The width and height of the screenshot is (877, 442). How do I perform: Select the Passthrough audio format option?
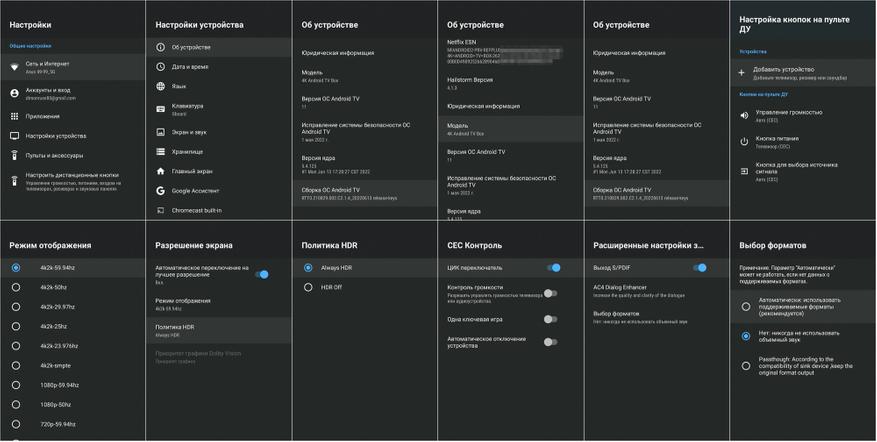pos(746,366)
